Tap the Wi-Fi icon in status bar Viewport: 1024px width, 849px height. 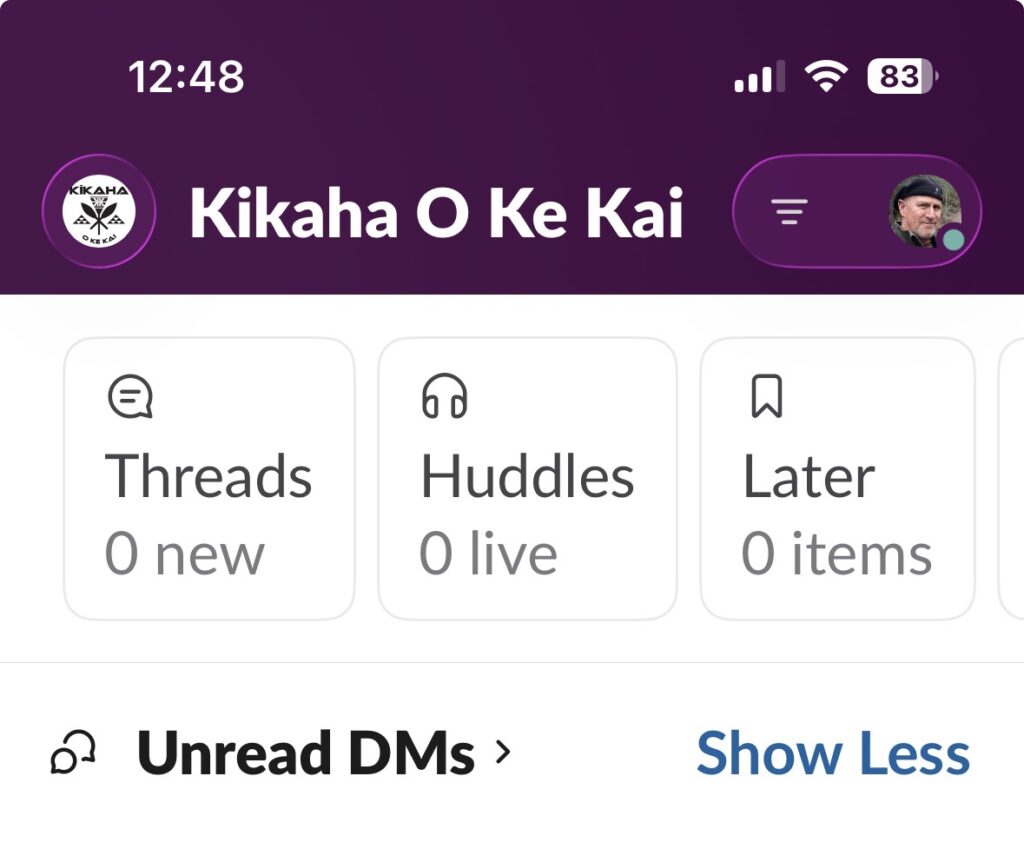coord(826,77)
